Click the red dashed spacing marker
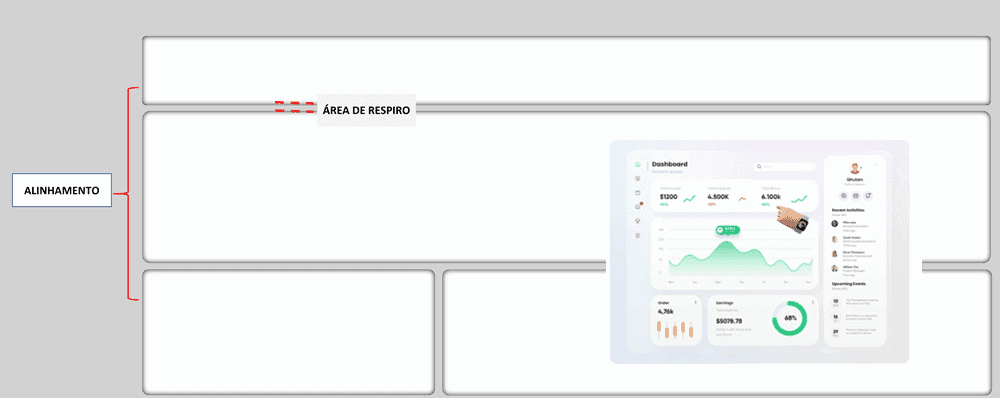 [x=295, y=107]
